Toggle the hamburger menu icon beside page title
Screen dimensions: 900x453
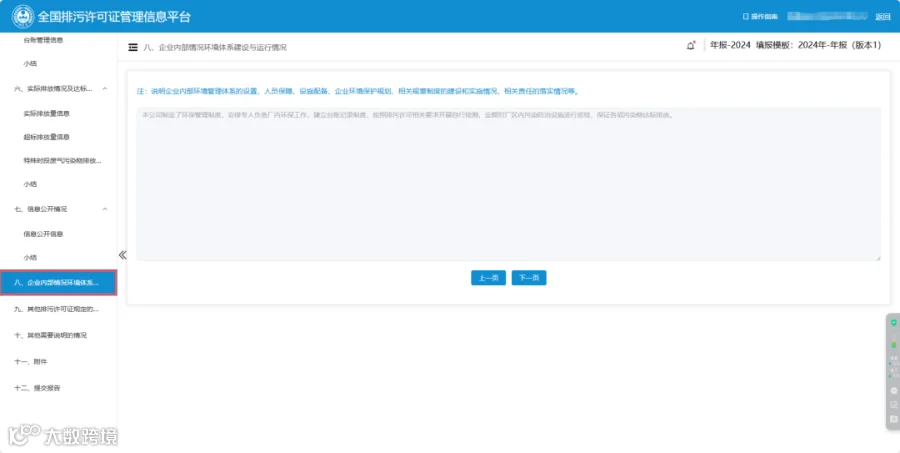(133, 47)
